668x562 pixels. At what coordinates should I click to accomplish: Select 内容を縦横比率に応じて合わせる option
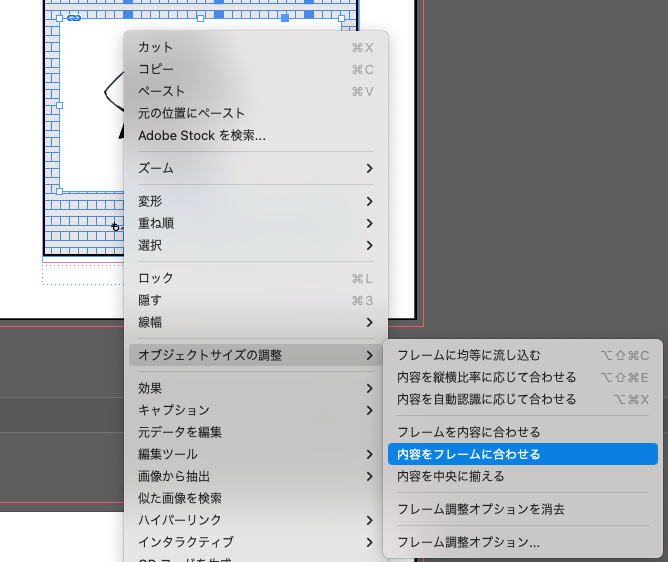point(523,378)
